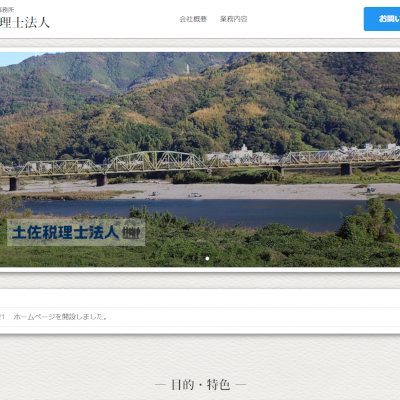Screen dimensions: 400x400
Task: Click the 目的・特色 section heading
Action: (200, 385)
